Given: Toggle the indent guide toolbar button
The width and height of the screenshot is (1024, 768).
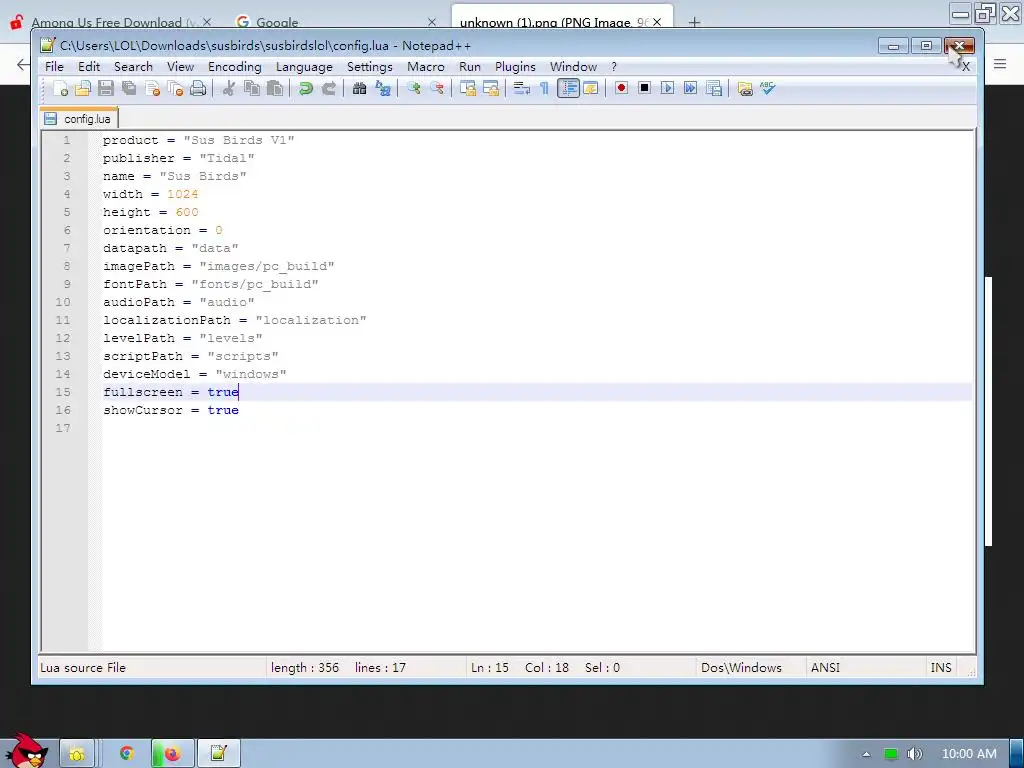Looking at the screenshot, I should point(568,88).
